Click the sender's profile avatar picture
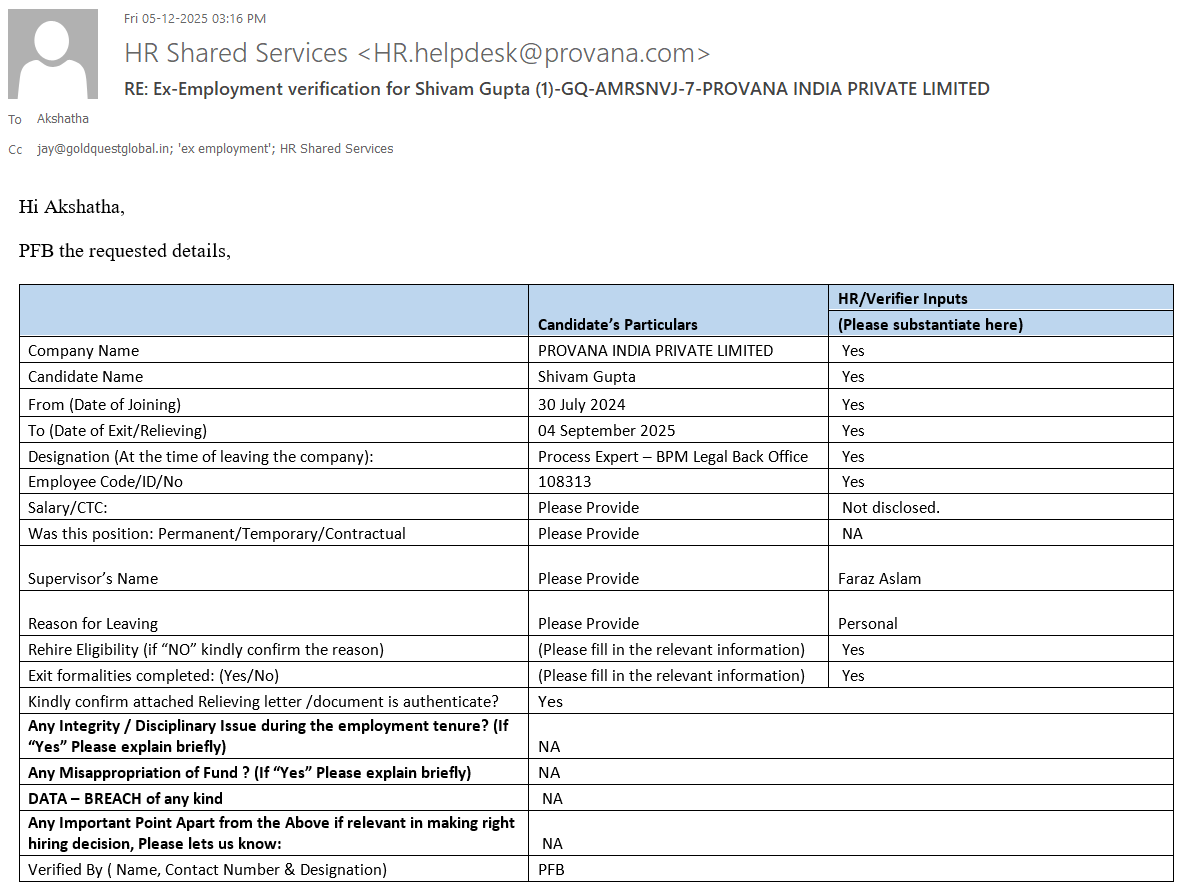 (x=53, y=54)
